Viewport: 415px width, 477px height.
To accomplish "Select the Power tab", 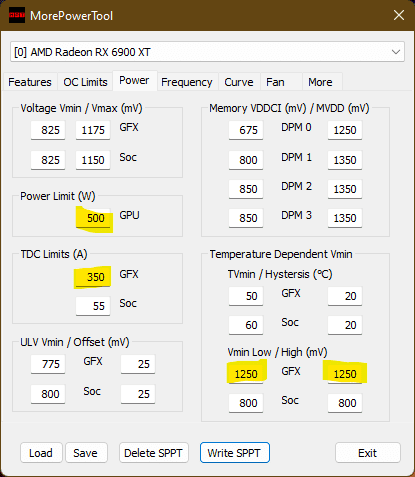I will point(134,80).
